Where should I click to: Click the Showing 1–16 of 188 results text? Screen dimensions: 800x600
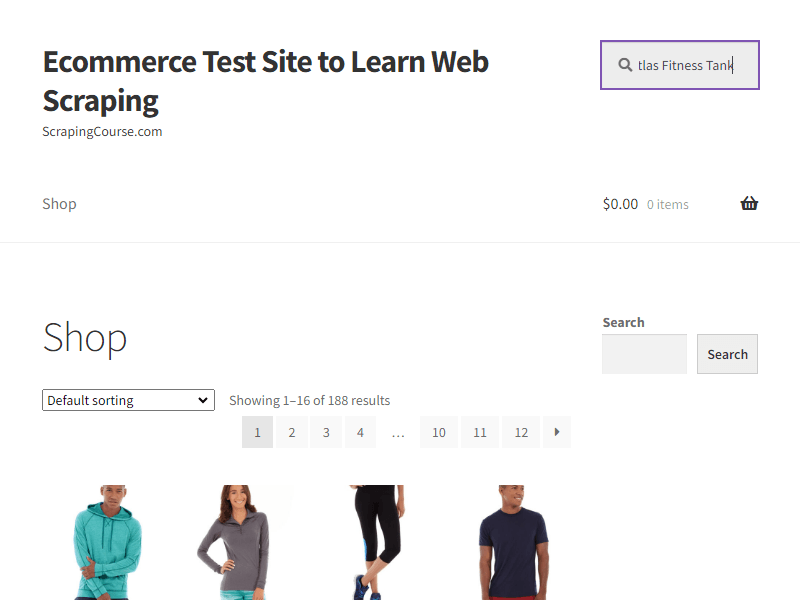309,401
